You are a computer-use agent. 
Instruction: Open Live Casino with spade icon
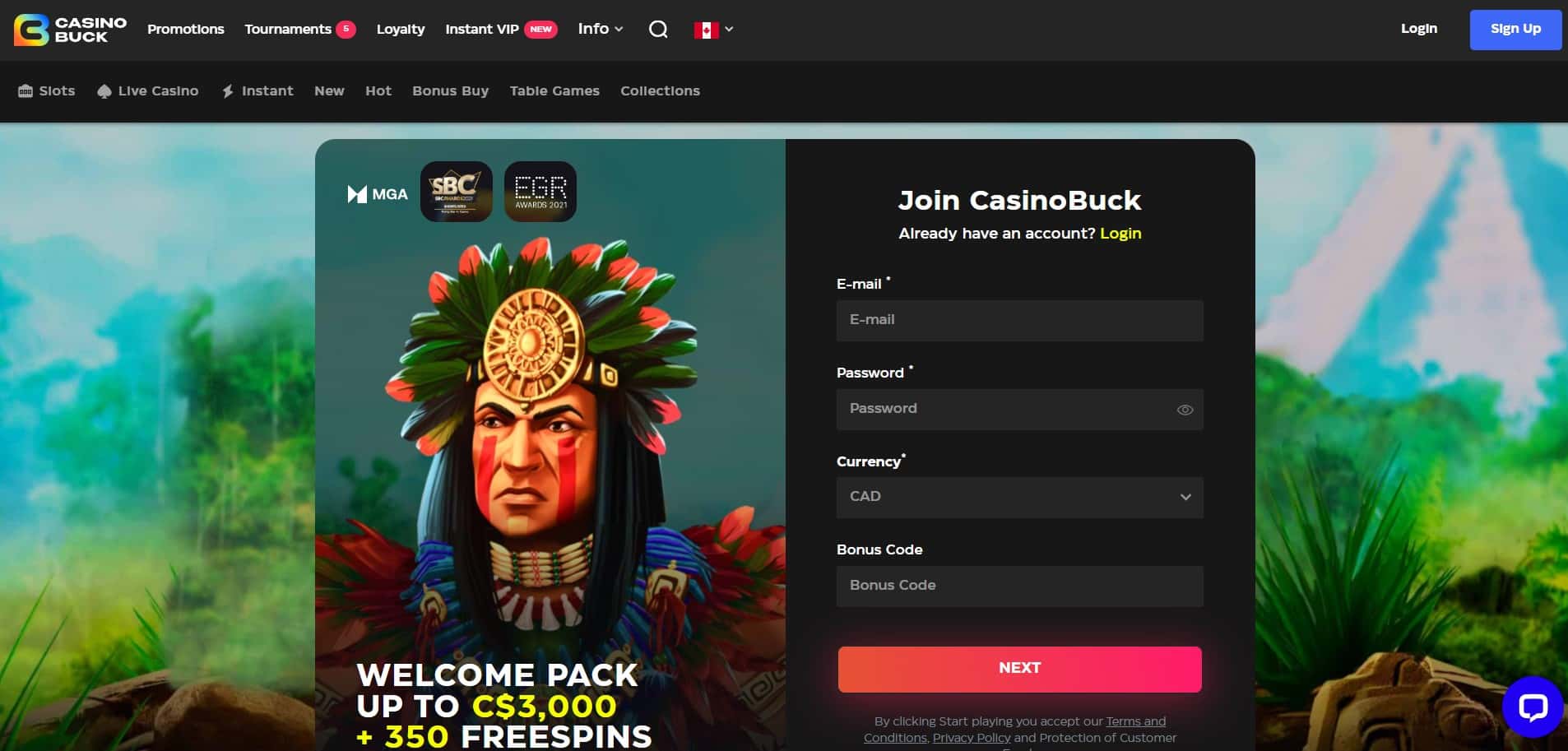148,91
